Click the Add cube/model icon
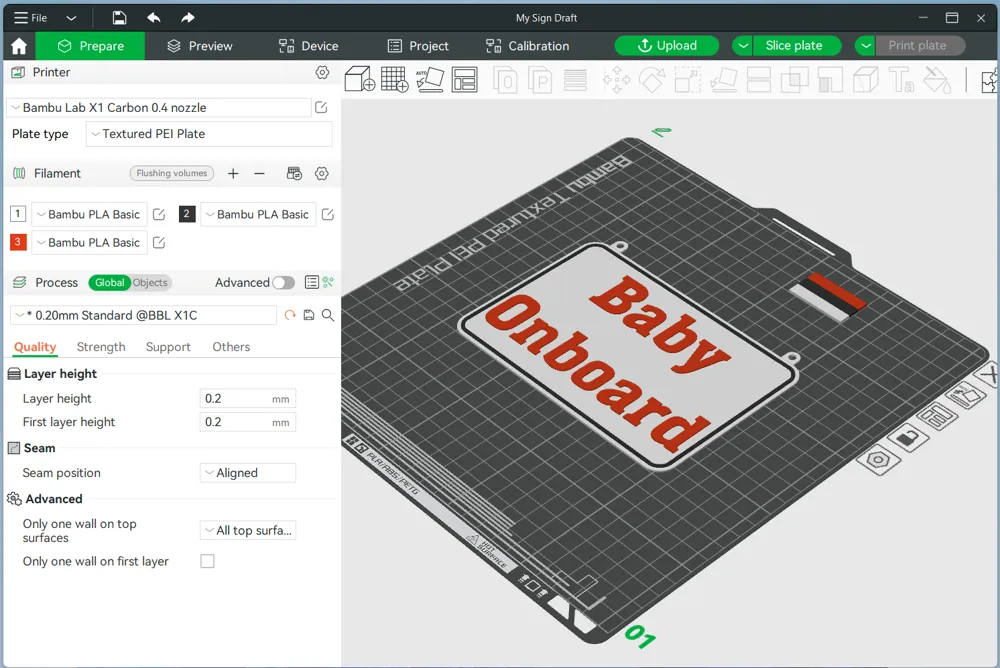1000x668 pixels. [359, 80]
